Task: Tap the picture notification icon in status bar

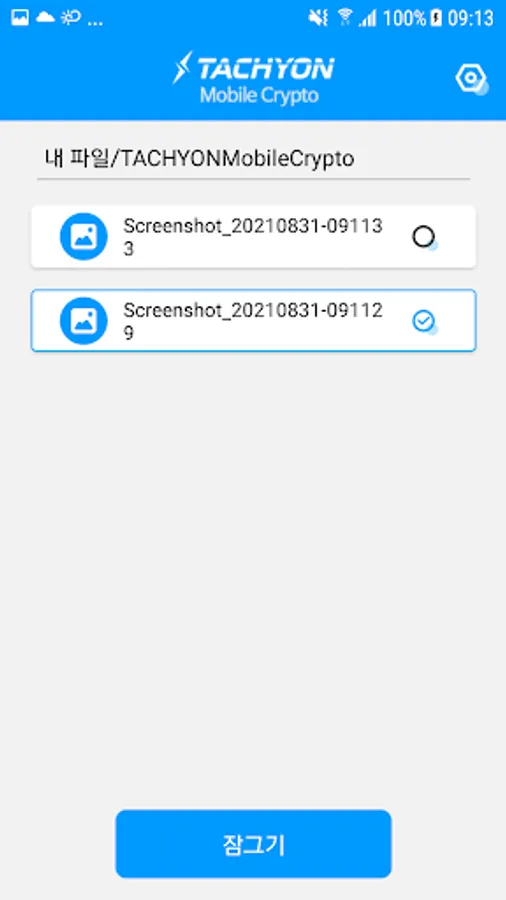Action: click(x=20, y=18)
